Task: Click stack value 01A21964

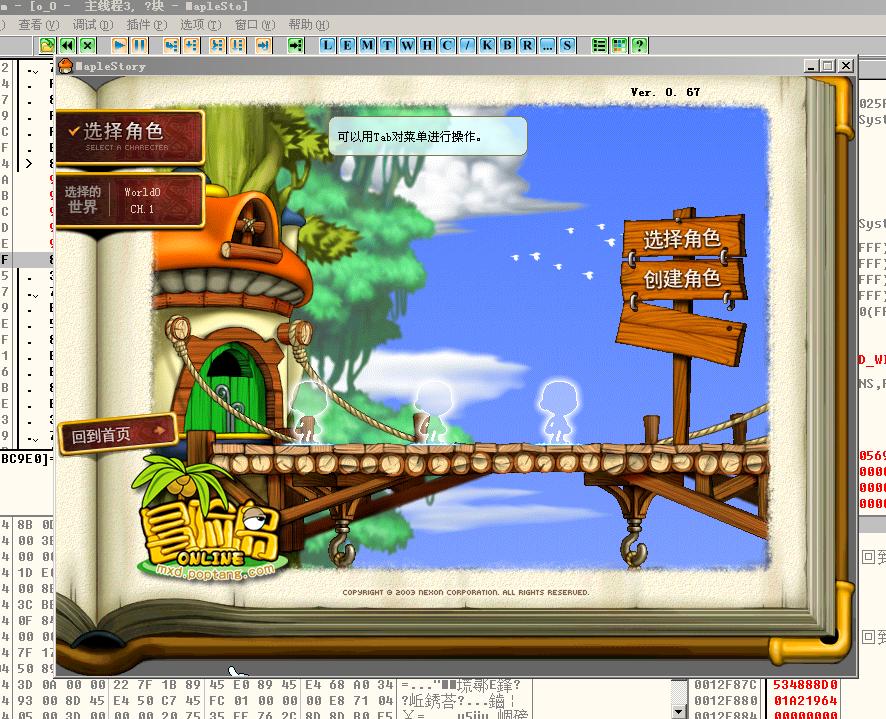Action: click(805, 701)
